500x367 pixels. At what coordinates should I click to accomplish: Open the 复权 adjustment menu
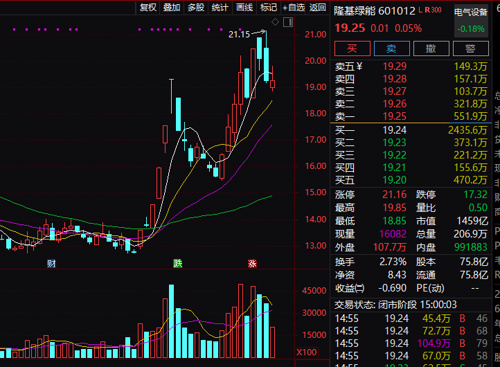[148, 7]
